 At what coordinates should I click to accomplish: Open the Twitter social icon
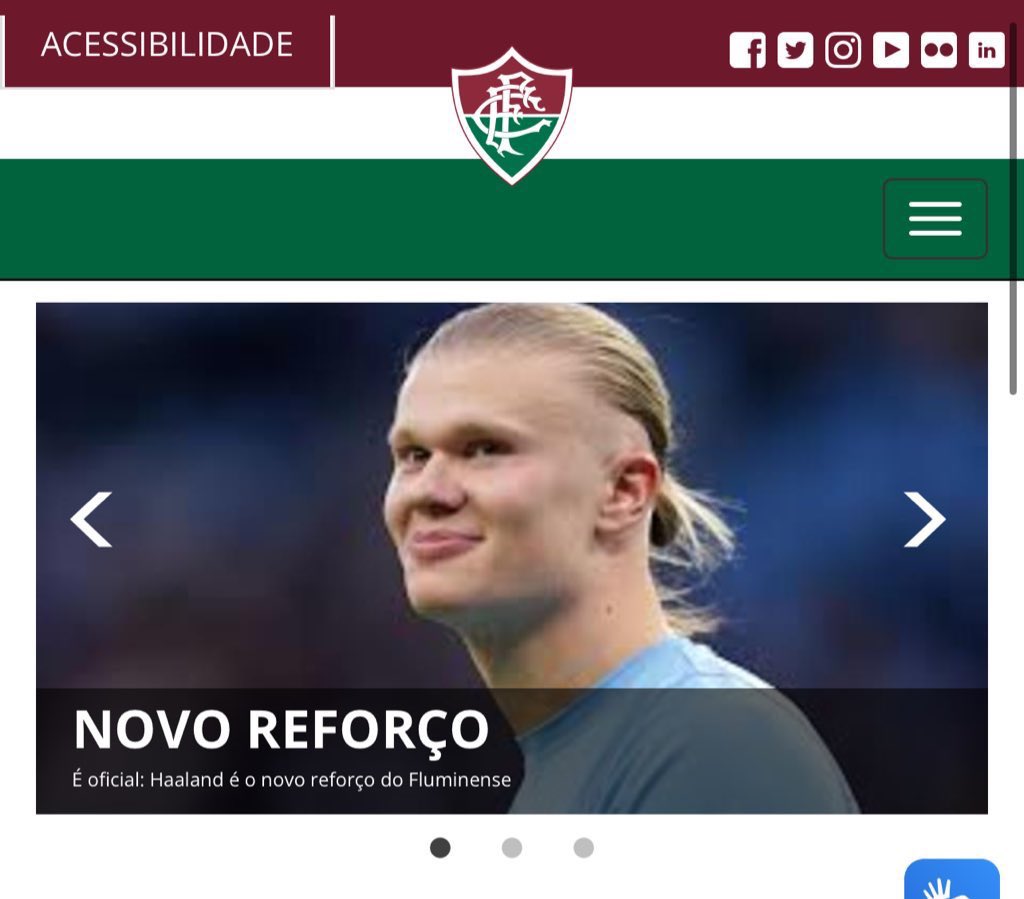[x=795, y=50]
